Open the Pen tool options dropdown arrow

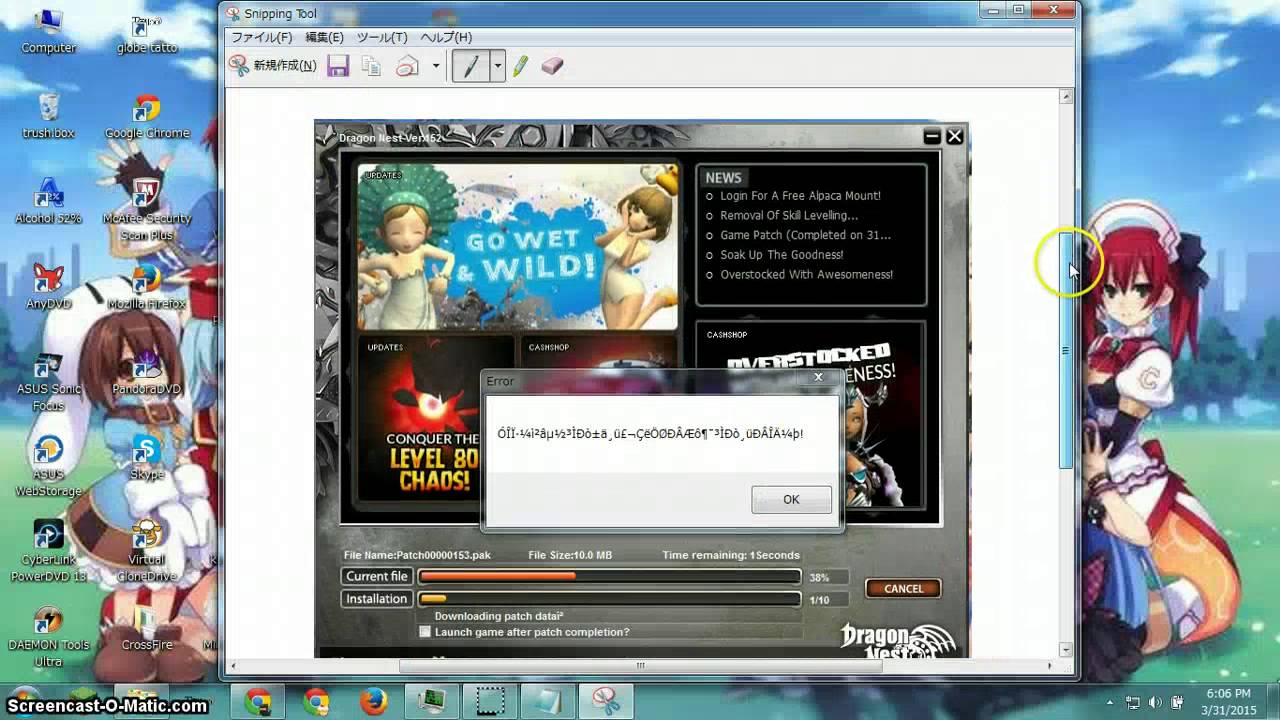tap(497, 66)
